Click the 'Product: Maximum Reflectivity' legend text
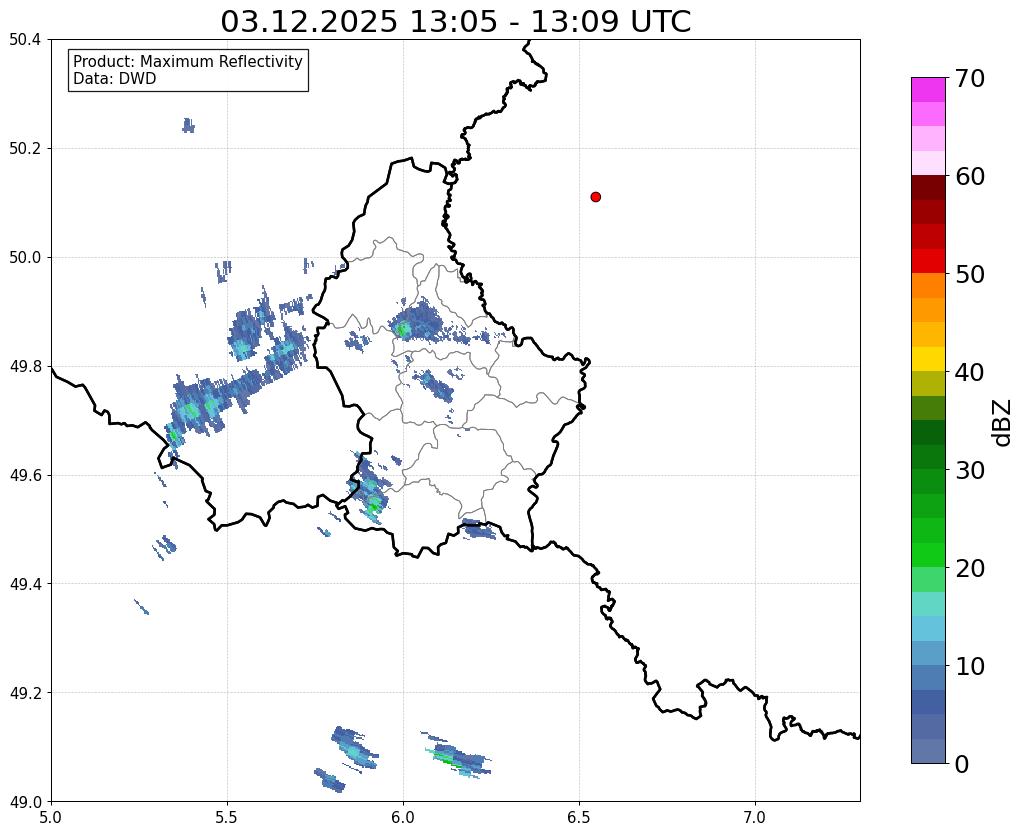 coord(188,61)
